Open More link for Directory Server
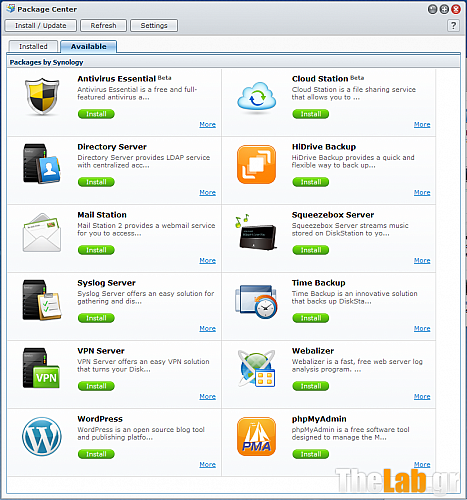467x500 pixels. [208, 192]
